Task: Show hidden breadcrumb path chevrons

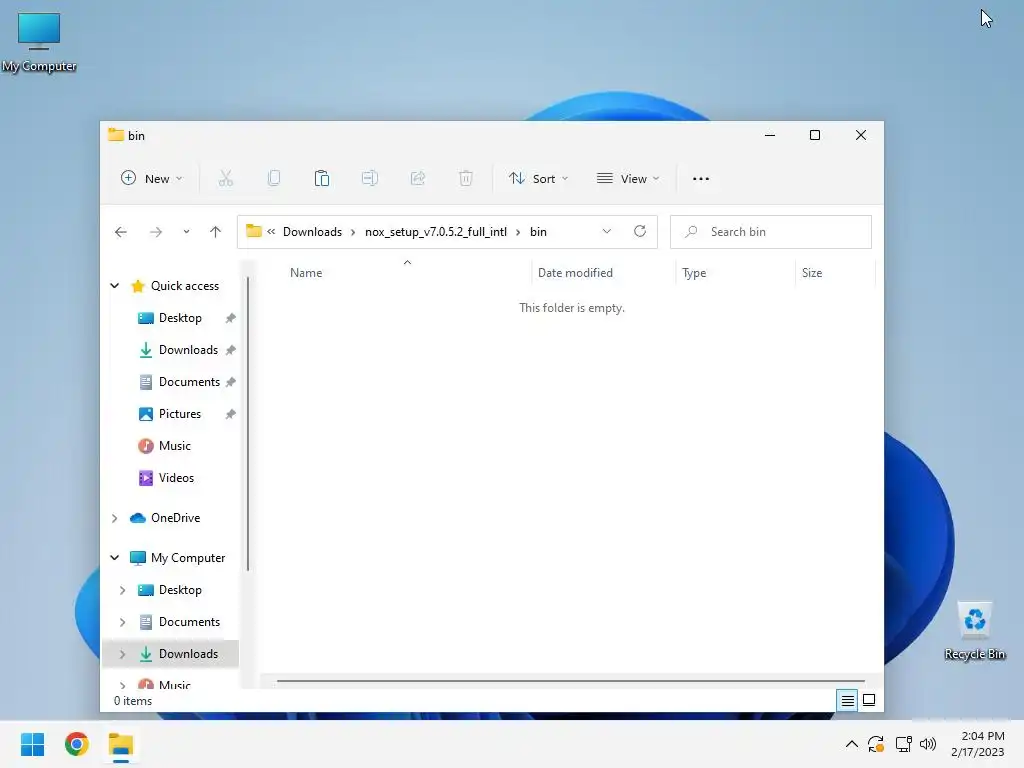Action: click(x=271, y=231)
